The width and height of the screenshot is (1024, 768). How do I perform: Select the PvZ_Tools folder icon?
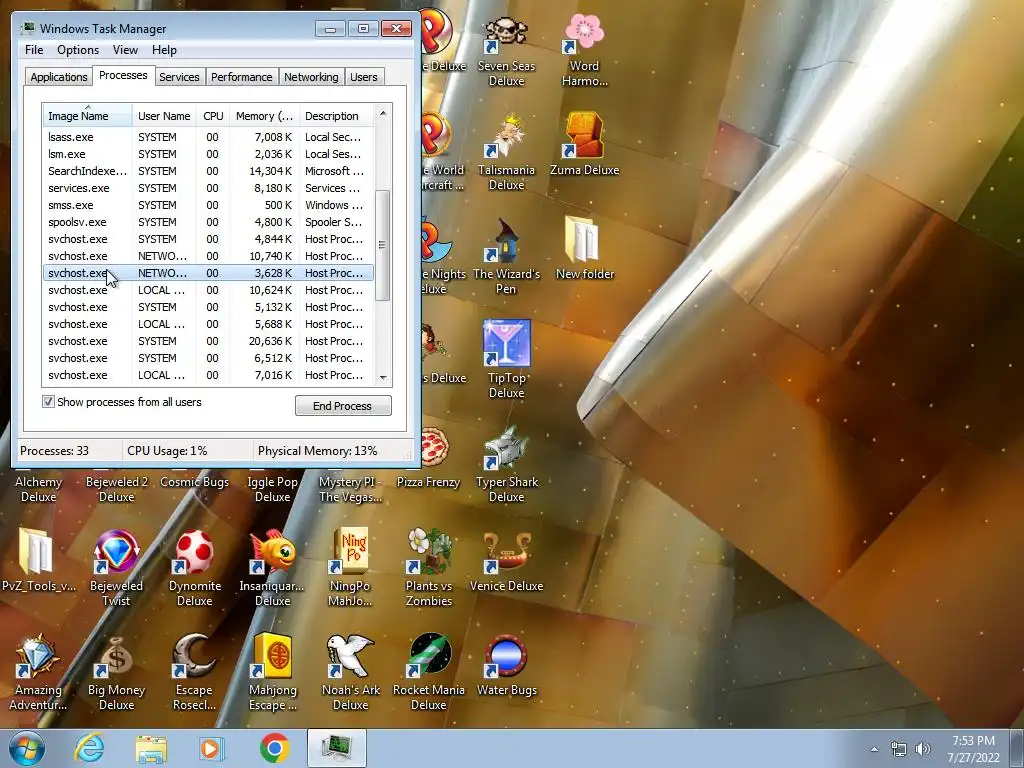pos(38,560)
